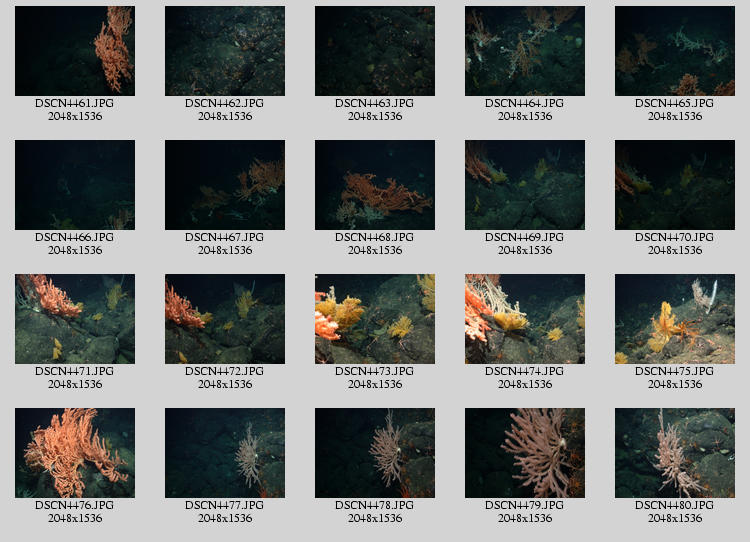The height and width of the screenshot is (542, 750).
Task: Select the DSCN4462.JPG thumbnail
Action: pyautogui.click(x=225, y=51)
